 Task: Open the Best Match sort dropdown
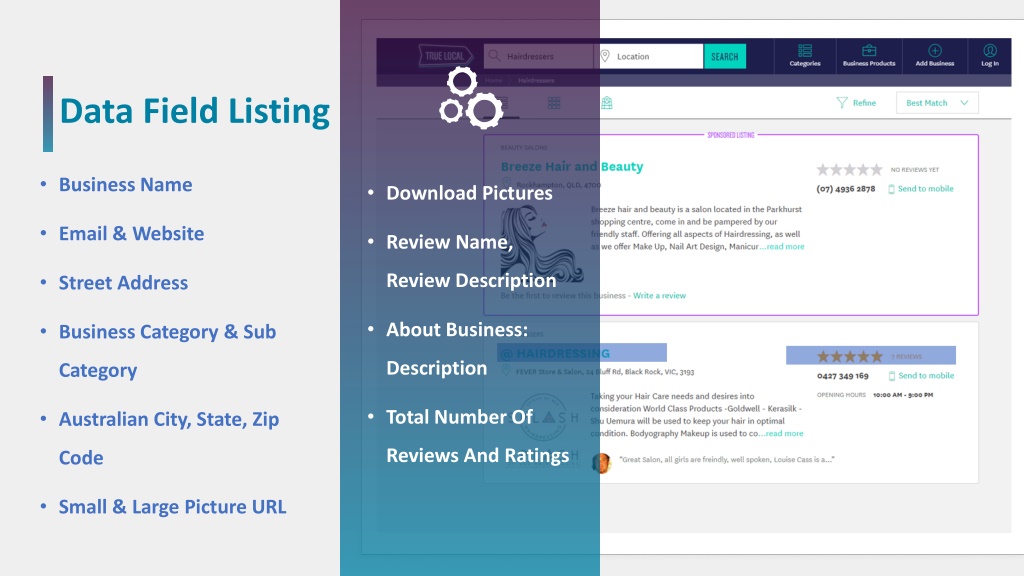pos(937,103)
